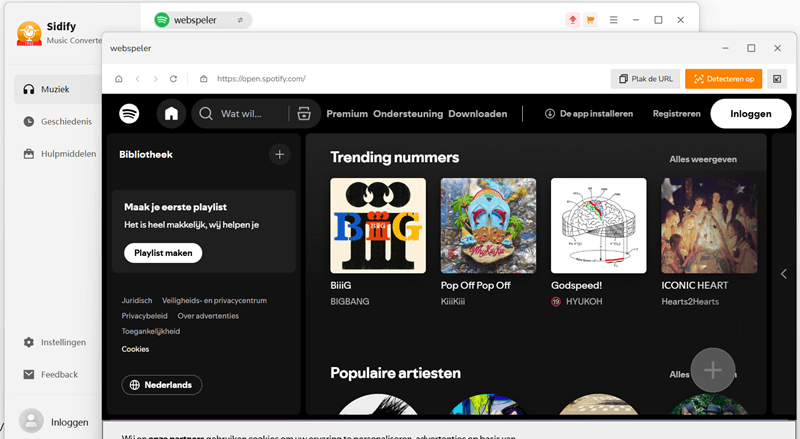This screenshot has width=800, height=439.
Task: Click the lock icon beside the URL
Action: click(204, 79)
